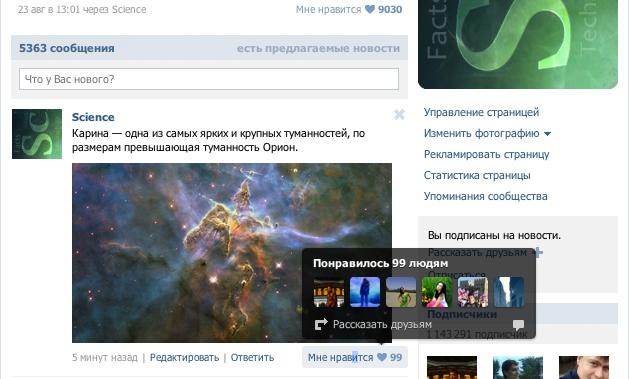This screenshot has width=629, height=379.
Task: Click the share arrow icon in the likes popup
Action: pyautogui.click(x=321, y=324)
